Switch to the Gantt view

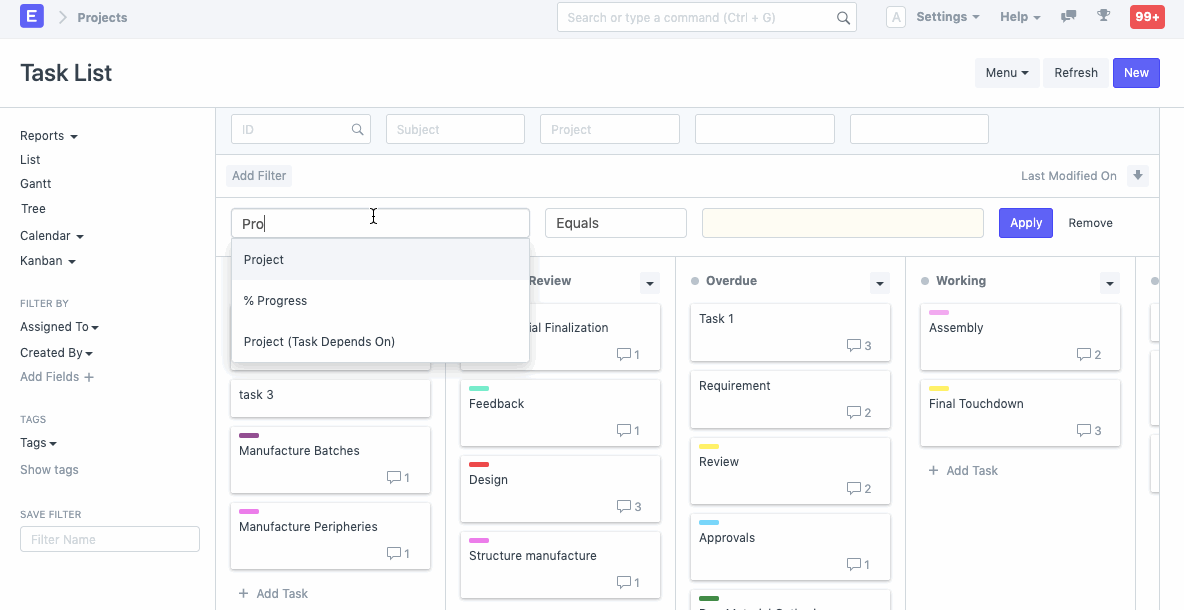34,183
